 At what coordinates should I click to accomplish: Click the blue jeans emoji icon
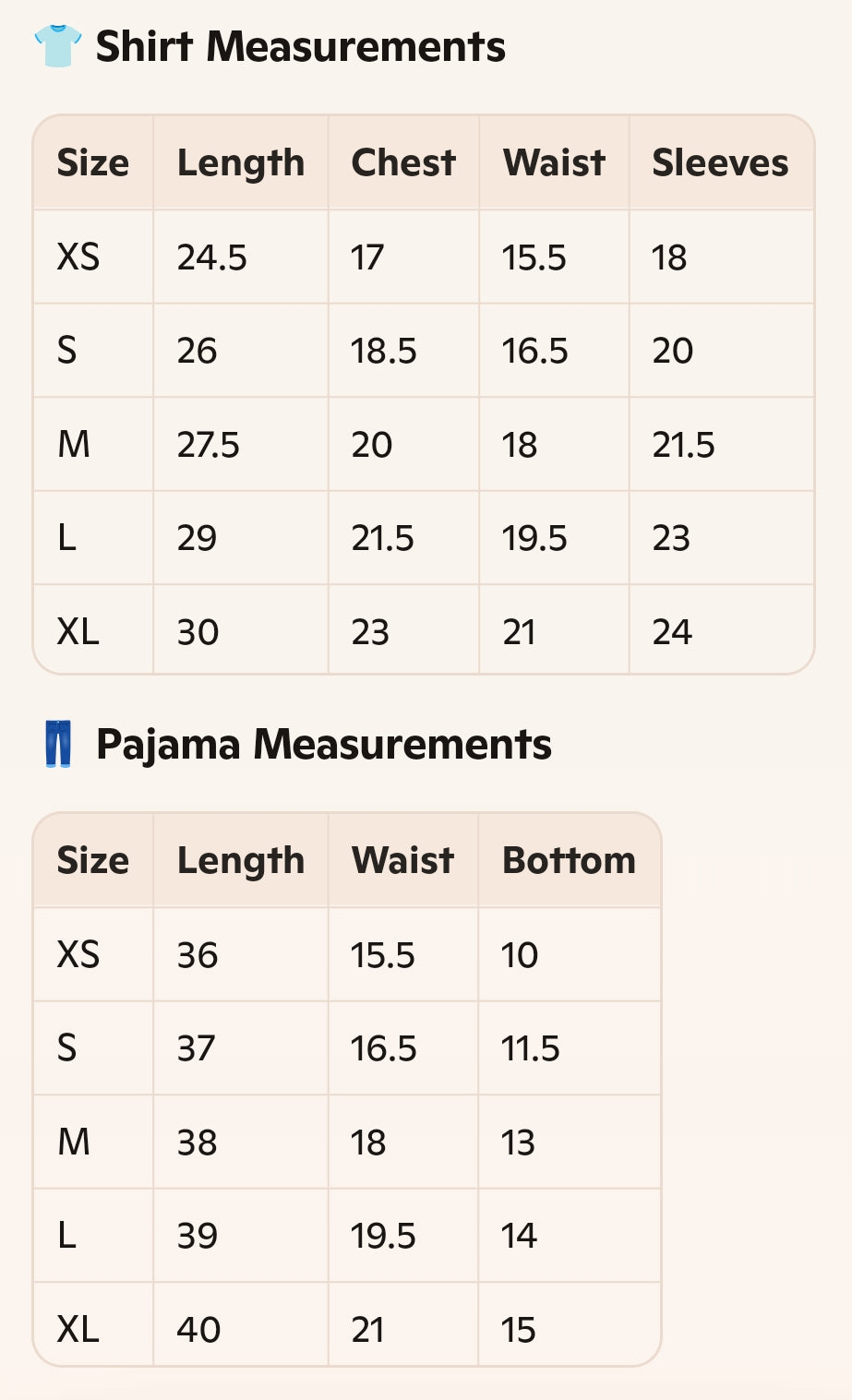58,744
